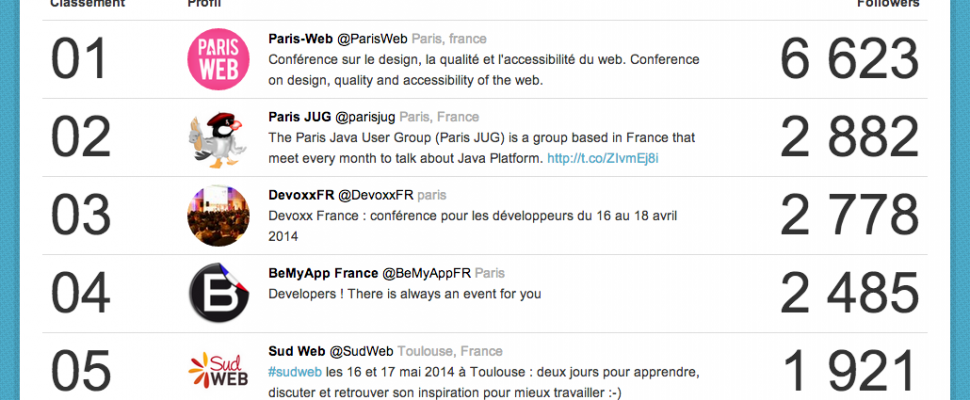Follow the #sudweb hashtag link
Screen dimensions: 970x400
295,372
